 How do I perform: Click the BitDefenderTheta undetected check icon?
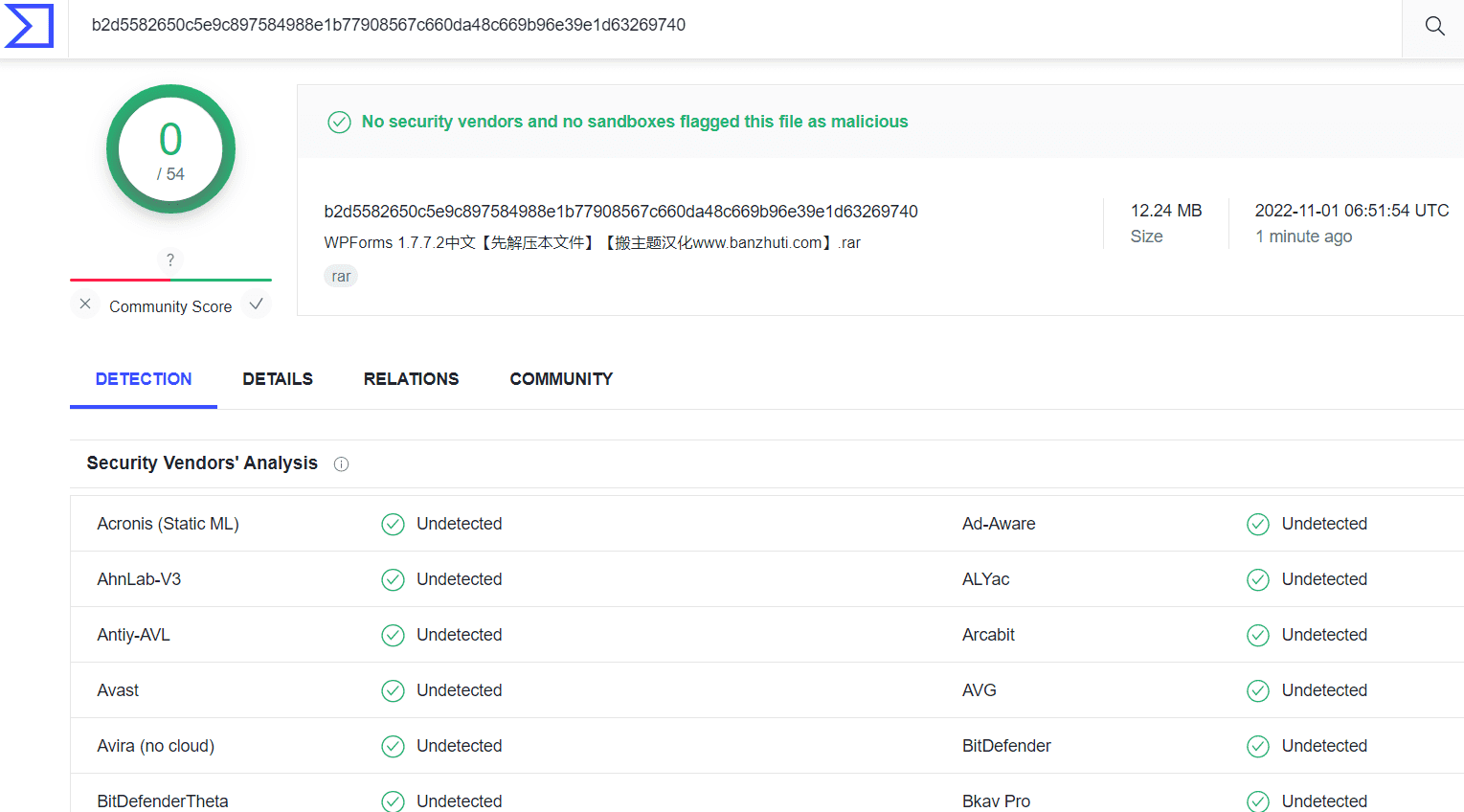point(393,801)
